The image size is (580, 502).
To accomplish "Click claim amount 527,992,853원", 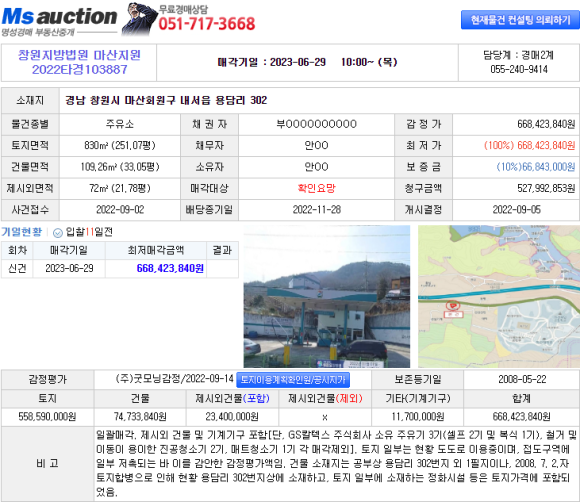I will coord(546,188).
